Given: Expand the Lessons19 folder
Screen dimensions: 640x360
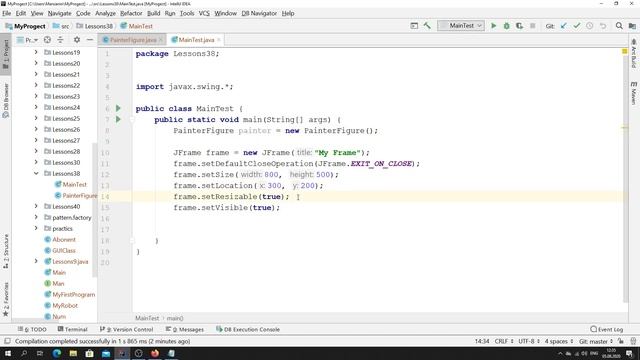Looking at the screenshot, I should tap(36, 52).
